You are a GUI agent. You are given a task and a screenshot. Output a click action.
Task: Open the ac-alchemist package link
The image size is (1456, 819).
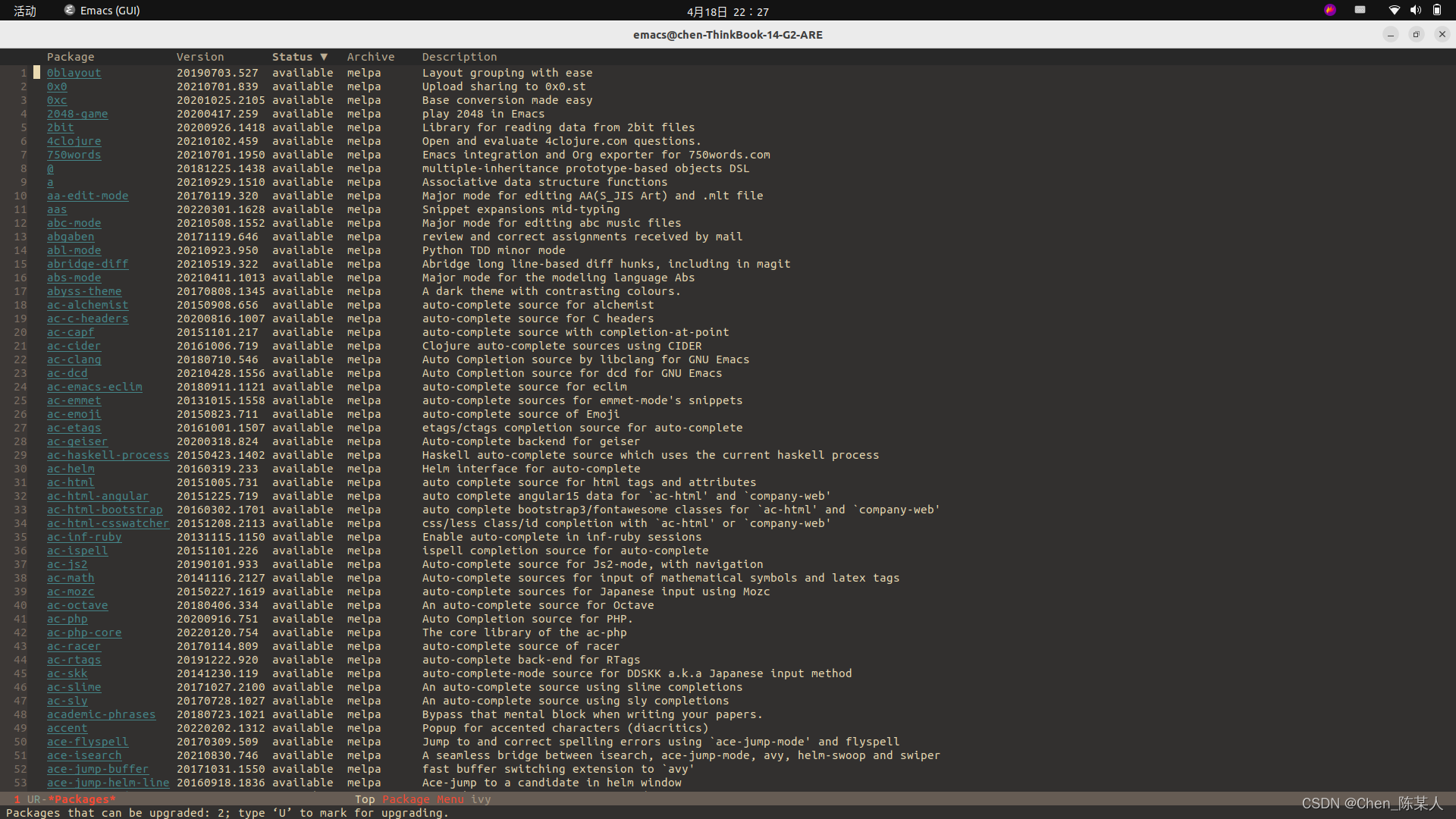click(x=88, y=305)
